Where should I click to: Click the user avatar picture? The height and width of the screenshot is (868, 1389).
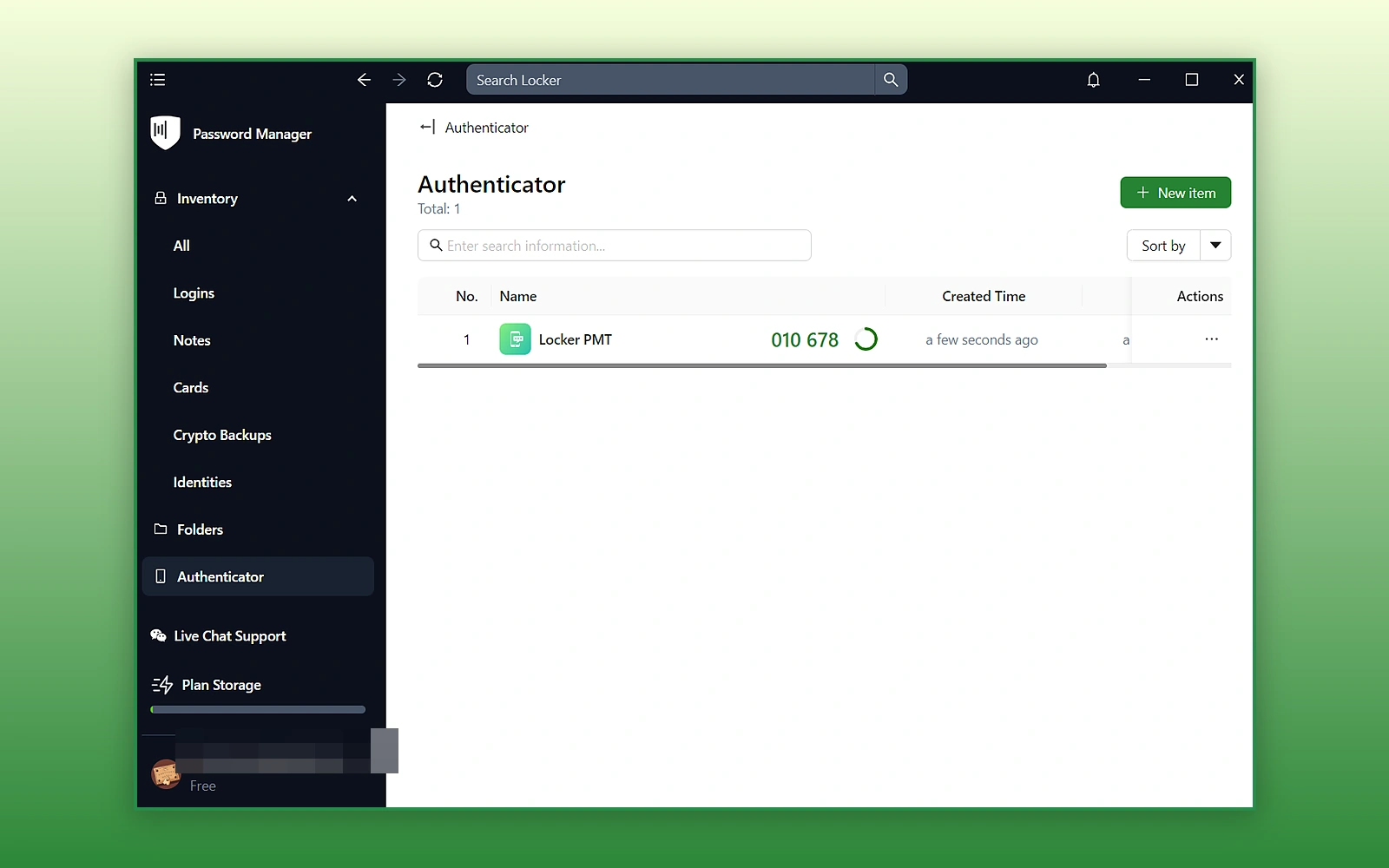(x=165, y=773)
